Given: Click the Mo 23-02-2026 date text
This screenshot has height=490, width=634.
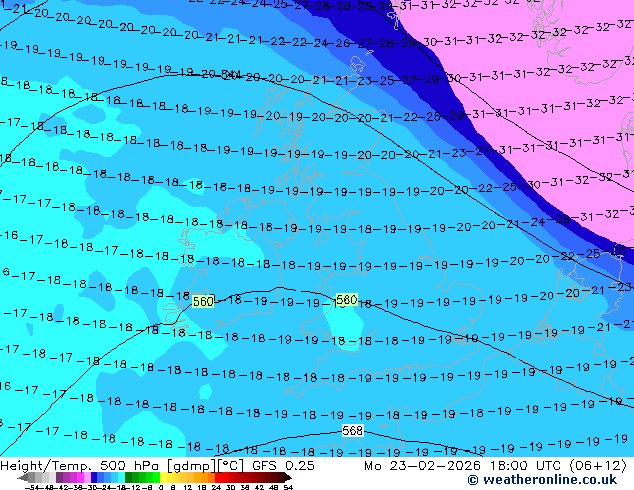Looking at the screenshot, I should coord(423,466).
